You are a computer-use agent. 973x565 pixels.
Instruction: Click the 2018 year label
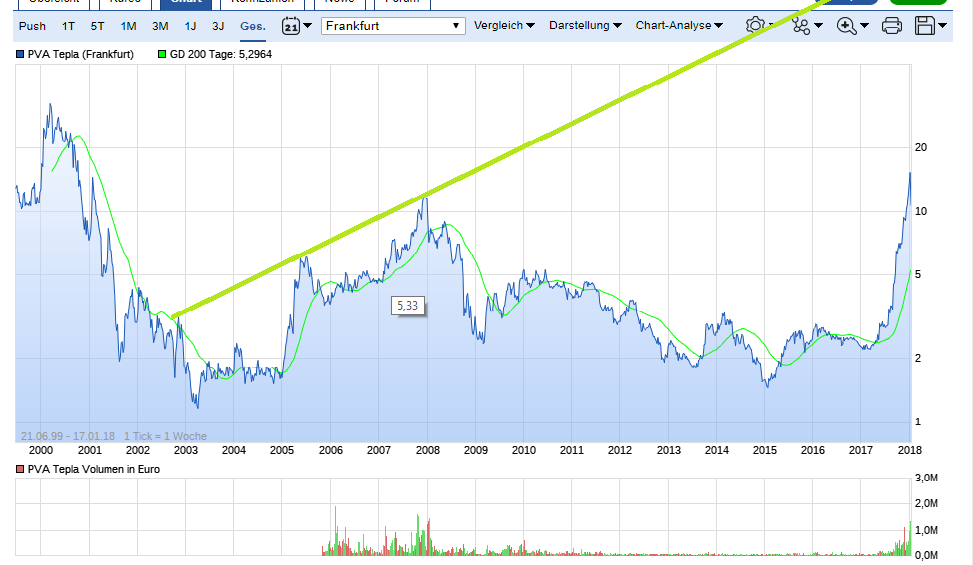tap(910, 450)
